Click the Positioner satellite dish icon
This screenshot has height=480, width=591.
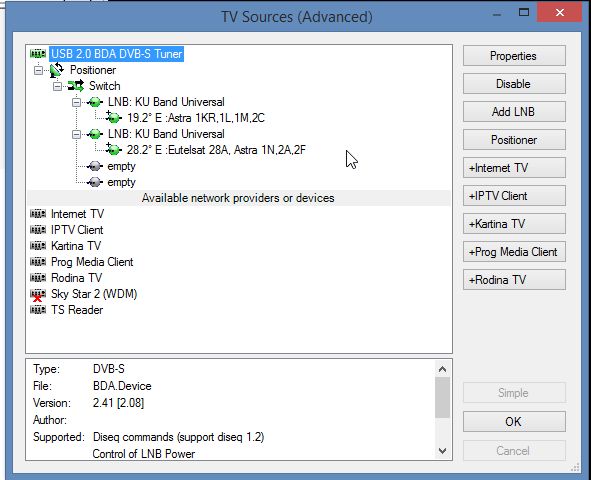point(57,70)
